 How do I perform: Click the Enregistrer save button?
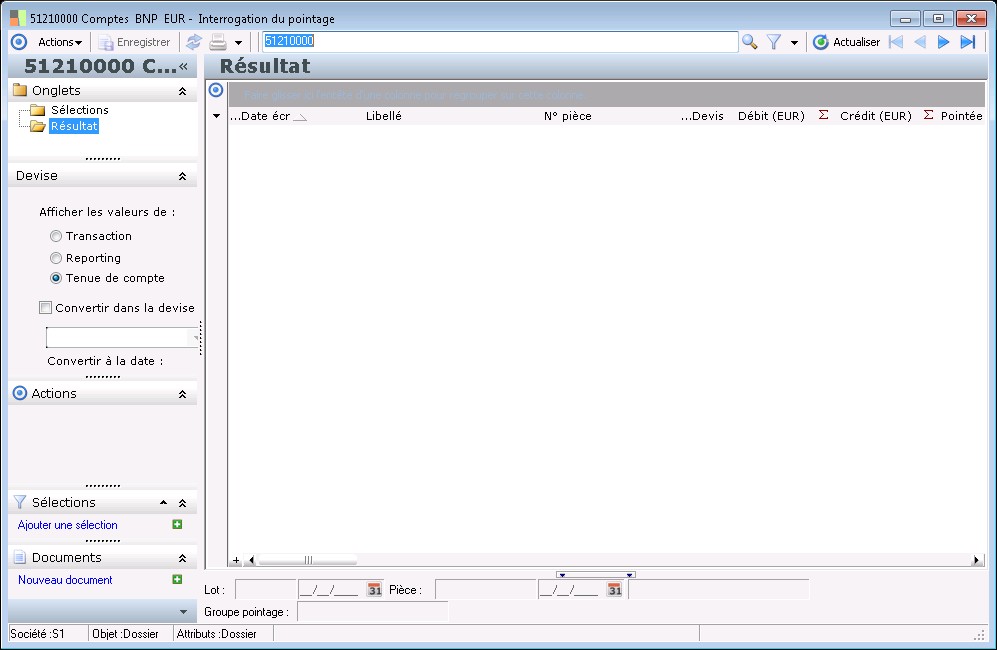(134, 42)
